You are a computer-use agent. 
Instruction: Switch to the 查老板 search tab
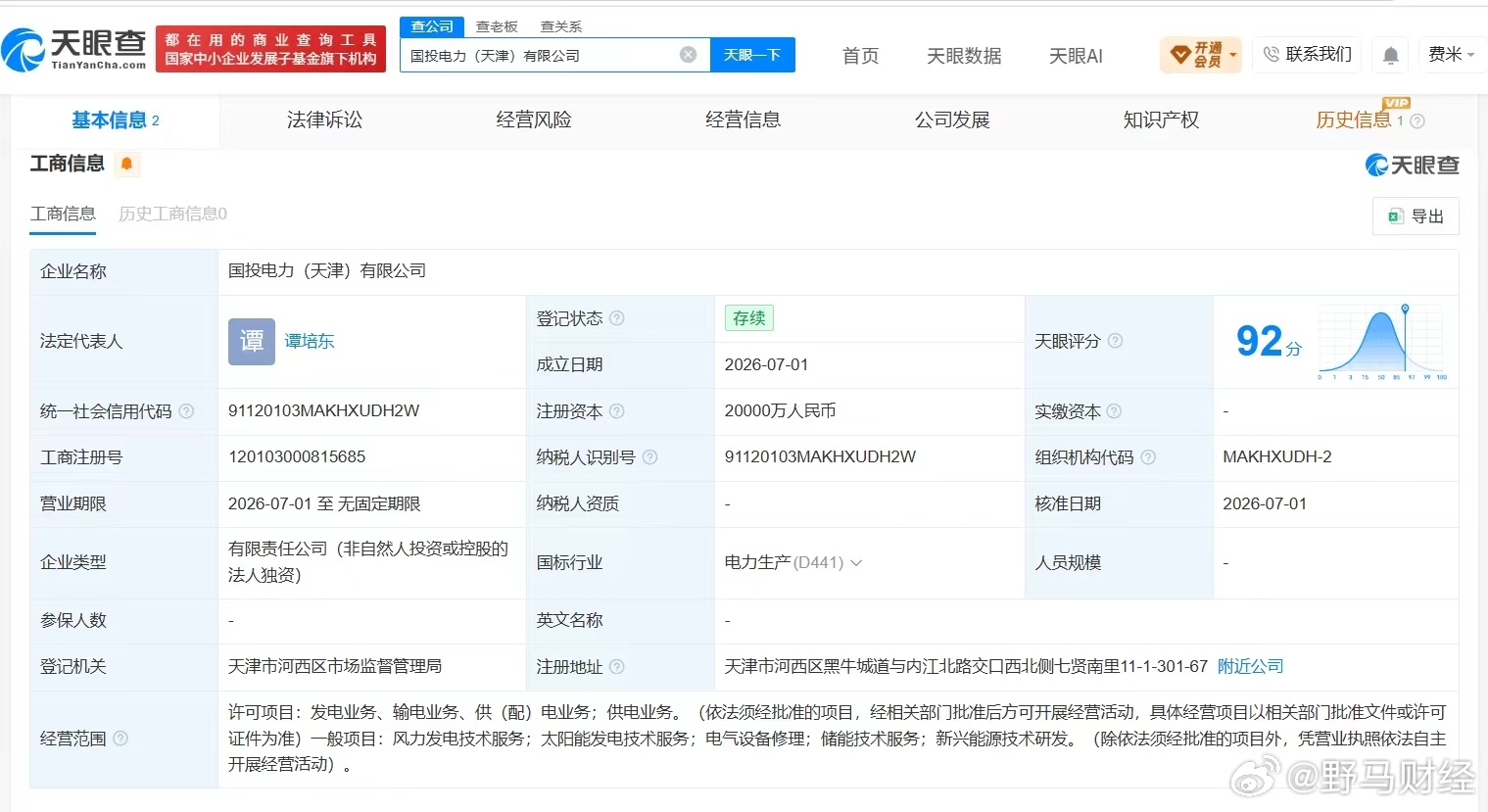(x=497, y=26)
